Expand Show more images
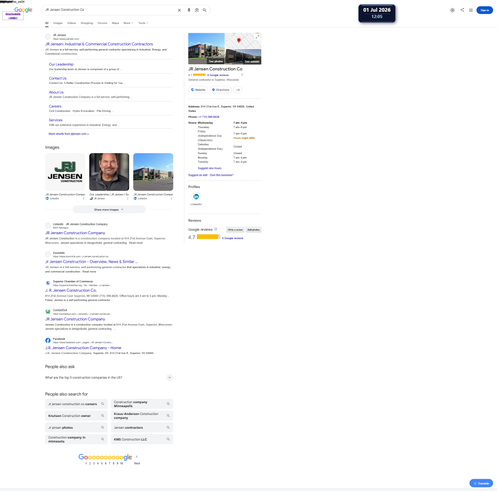Viewport: 500px width, 491px height. pos(109,209)
